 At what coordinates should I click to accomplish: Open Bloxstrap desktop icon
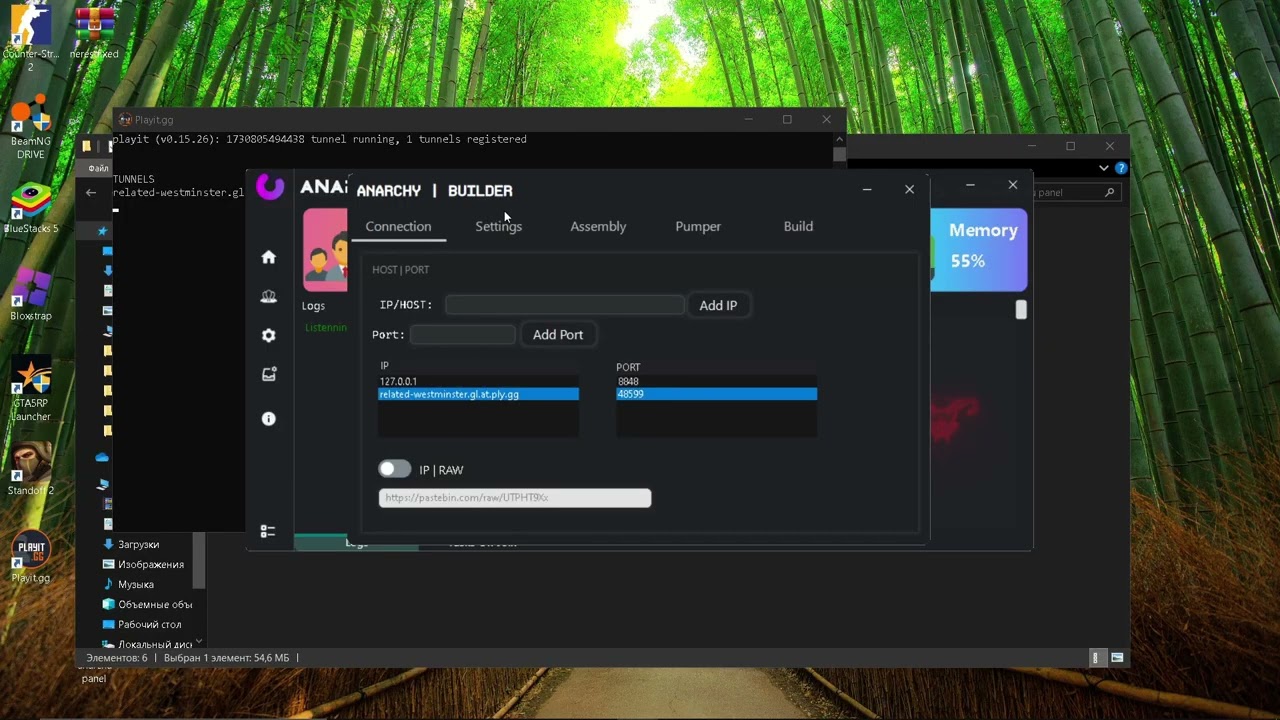pos(30,295)
